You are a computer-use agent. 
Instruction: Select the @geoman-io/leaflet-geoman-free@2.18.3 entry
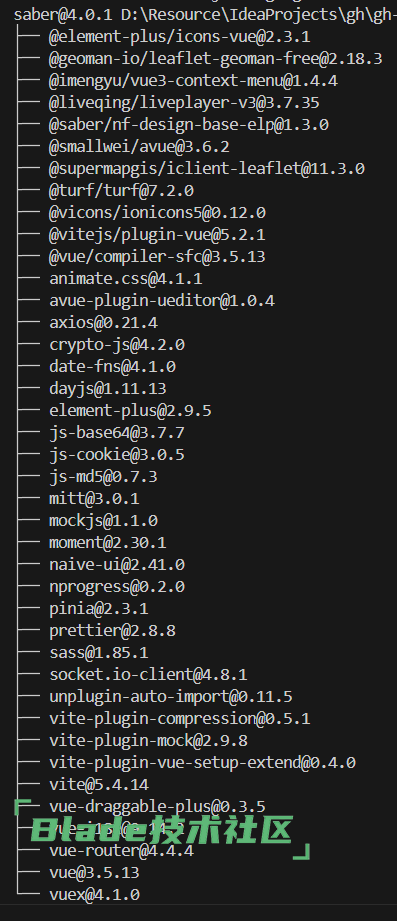[x=216, y=59]
